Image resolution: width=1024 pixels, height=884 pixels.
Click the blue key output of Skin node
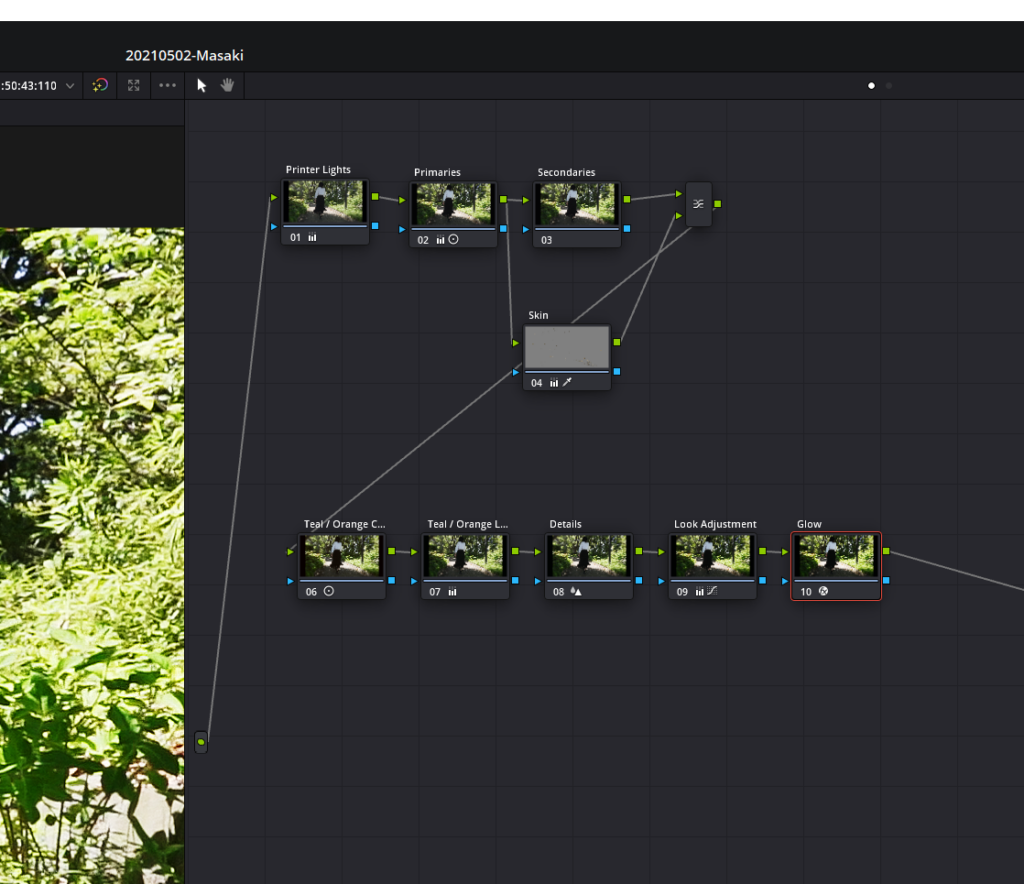(x=617, y=371)
